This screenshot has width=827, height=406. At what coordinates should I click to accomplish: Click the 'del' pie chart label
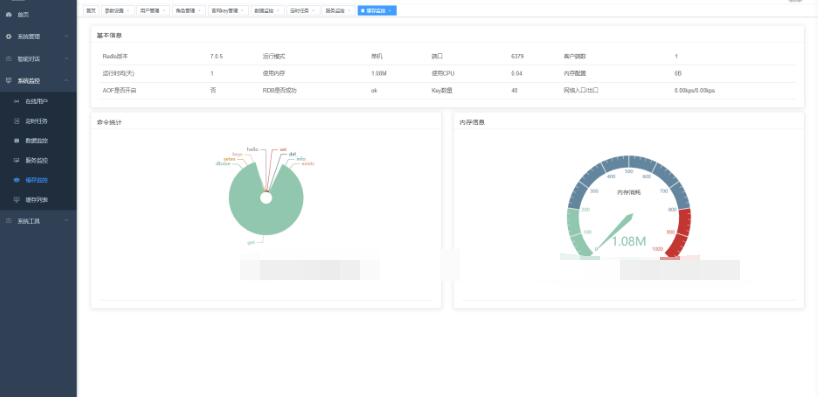[292, 154]
